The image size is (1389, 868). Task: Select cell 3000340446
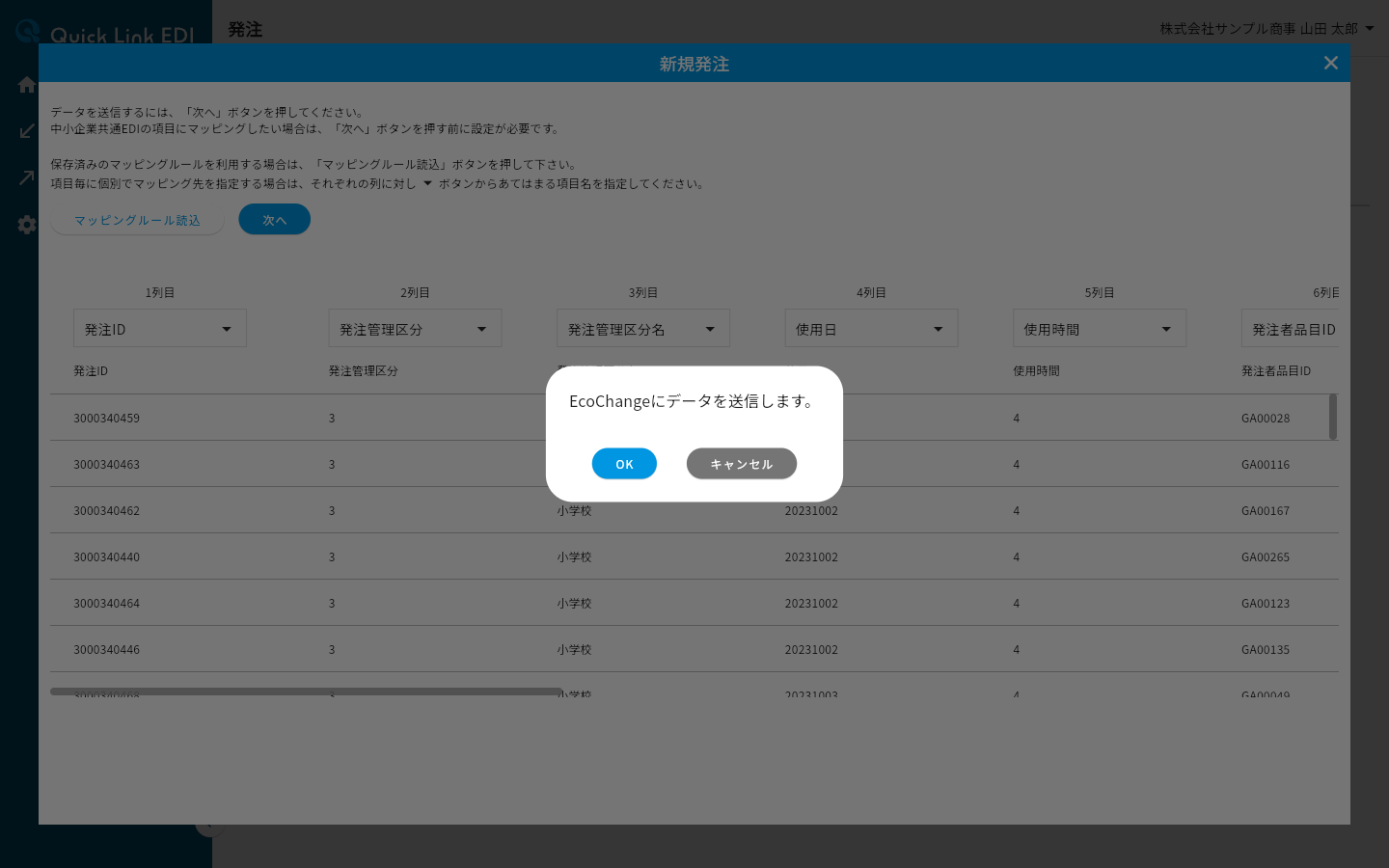pyautogui.click(x=107, y=650)
